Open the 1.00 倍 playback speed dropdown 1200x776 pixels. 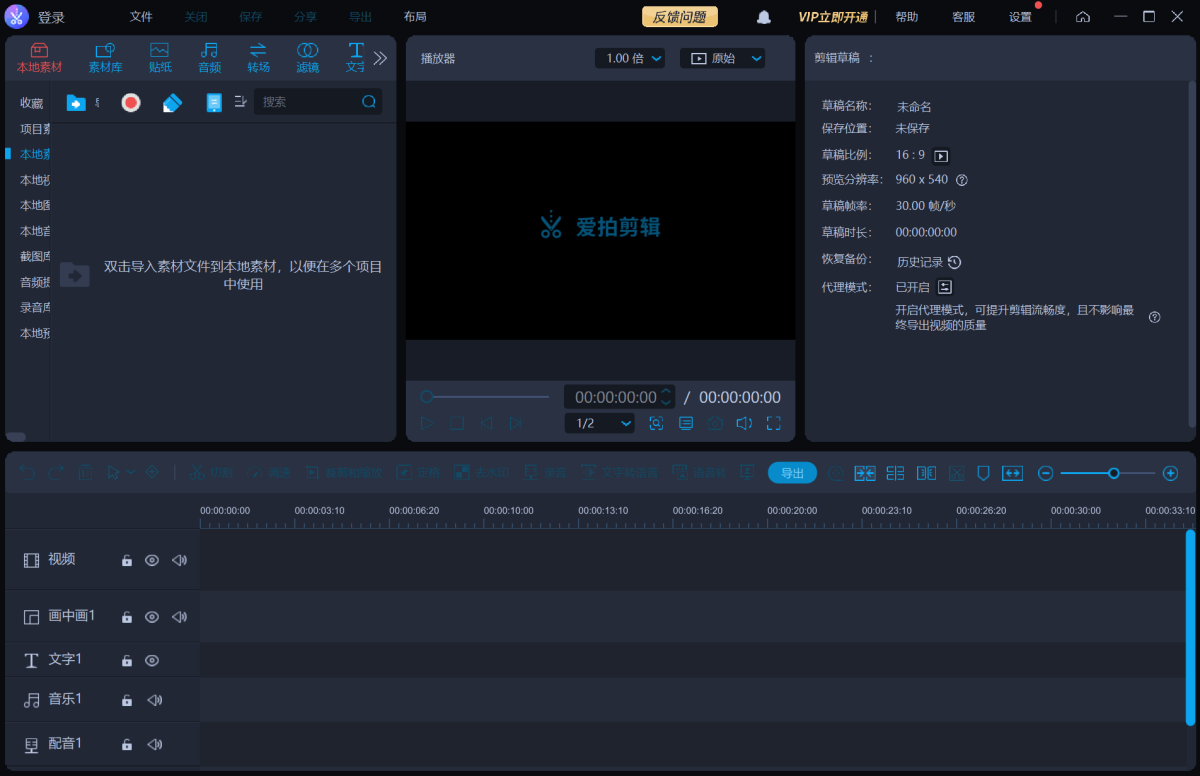(x=629, y=59)
